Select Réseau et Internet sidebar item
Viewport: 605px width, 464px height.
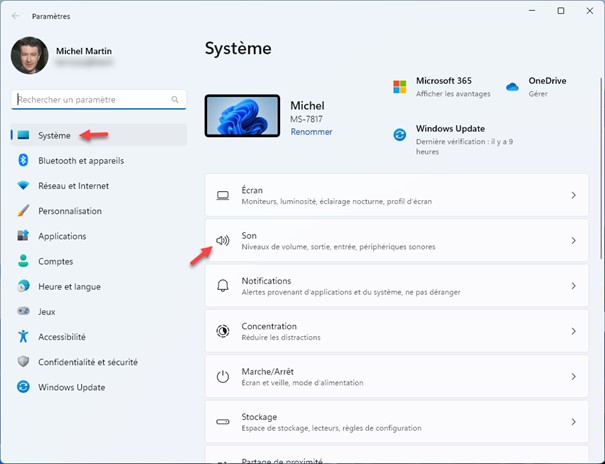73,186
